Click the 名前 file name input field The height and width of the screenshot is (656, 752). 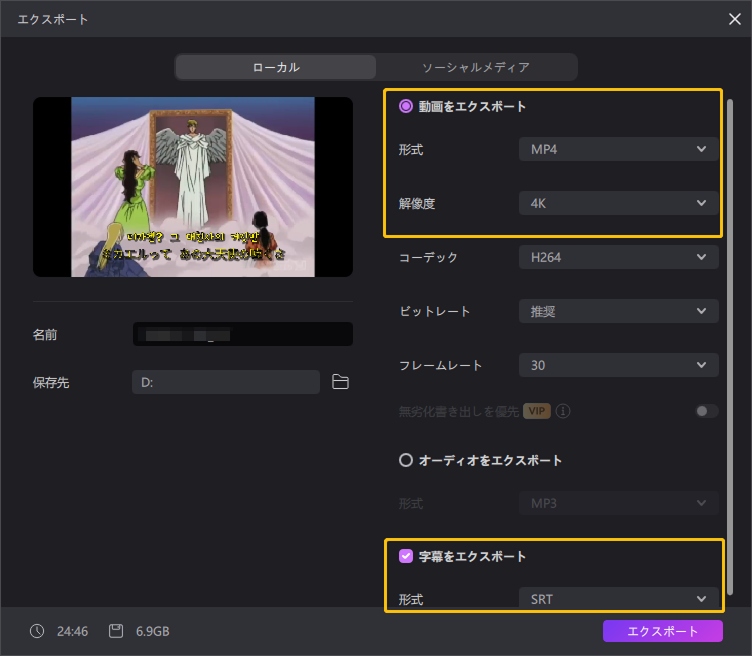tap(243, 334)
